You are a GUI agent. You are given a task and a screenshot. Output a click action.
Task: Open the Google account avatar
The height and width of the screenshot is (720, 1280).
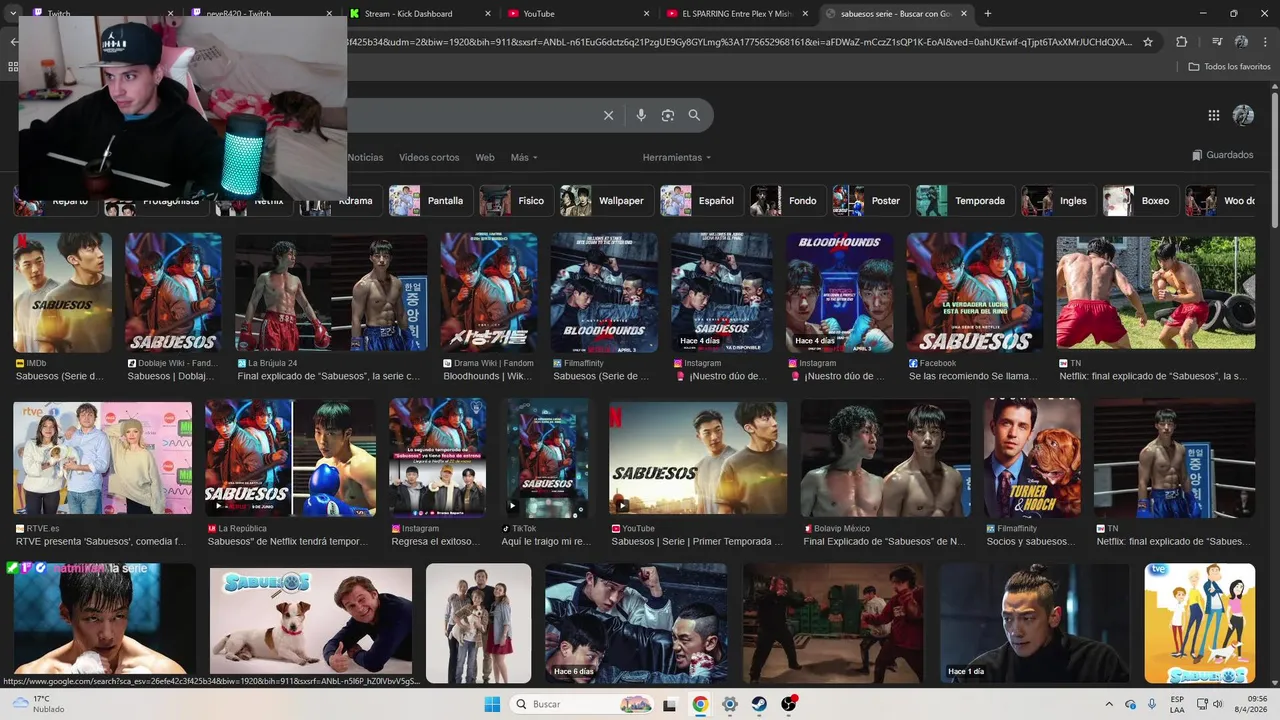click(1243, 115)
